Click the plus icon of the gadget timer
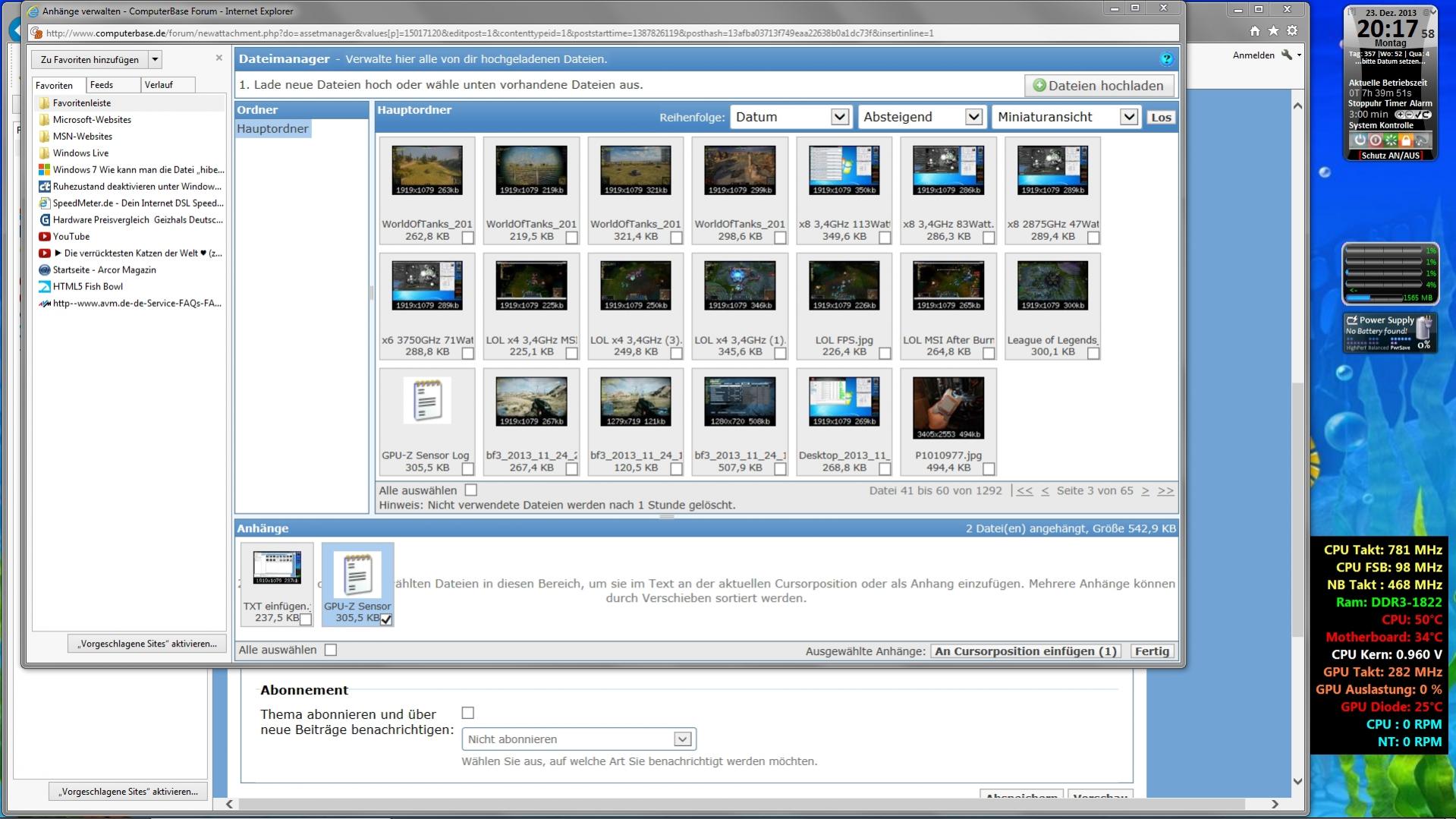The height and width of the screenshot is (819, 1456). (x=1401, y=115)
